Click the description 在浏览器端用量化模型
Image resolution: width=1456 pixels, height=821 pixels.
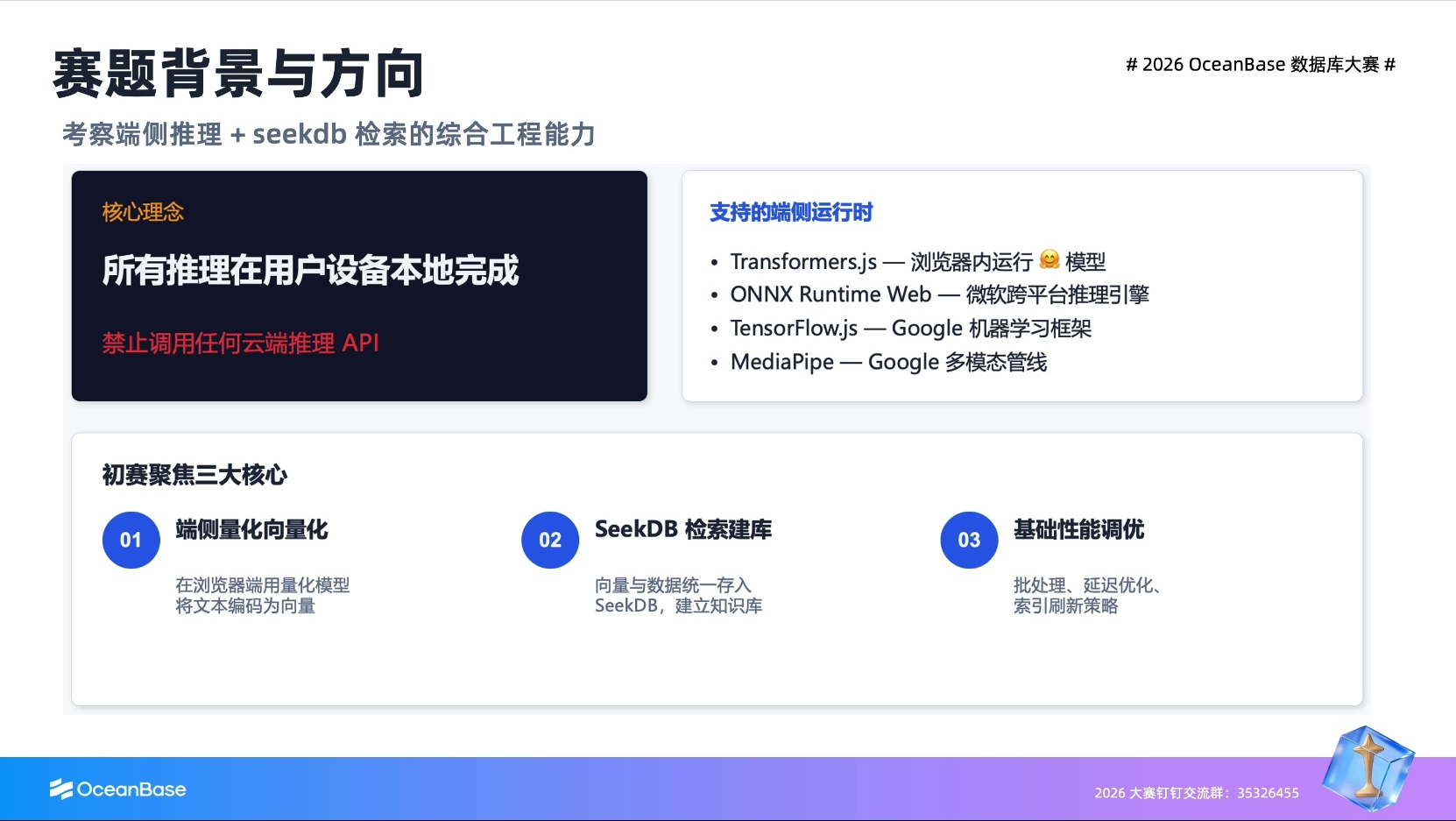[263, 585]
